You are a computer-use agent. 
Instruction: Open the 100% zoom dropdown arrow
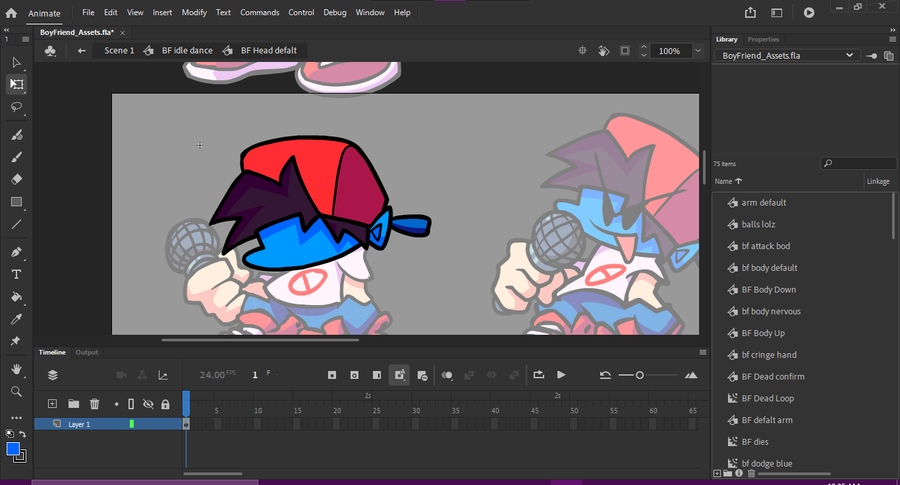pyautogui.click(x=698, y=51)
